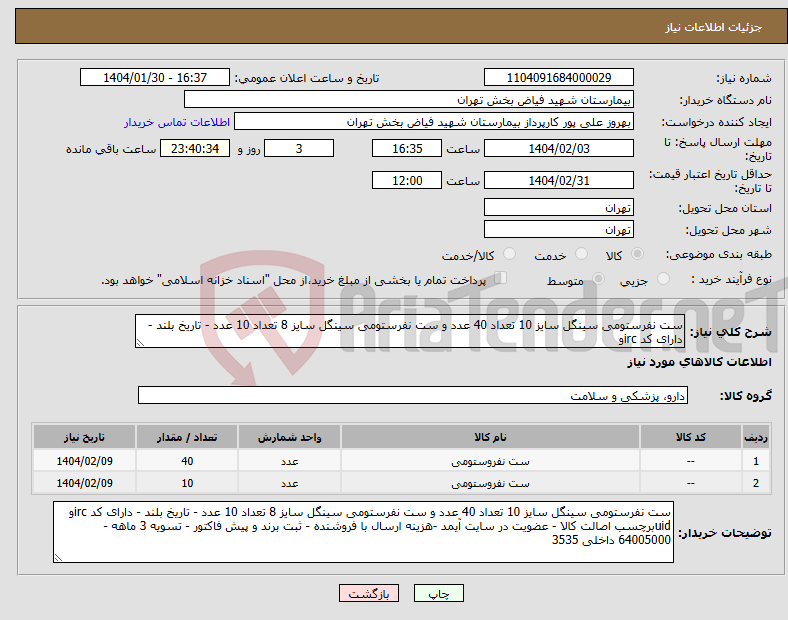Click the تاریخ نیاز column header
Screen dimensions: 788x620
click(x=84, y=437)
